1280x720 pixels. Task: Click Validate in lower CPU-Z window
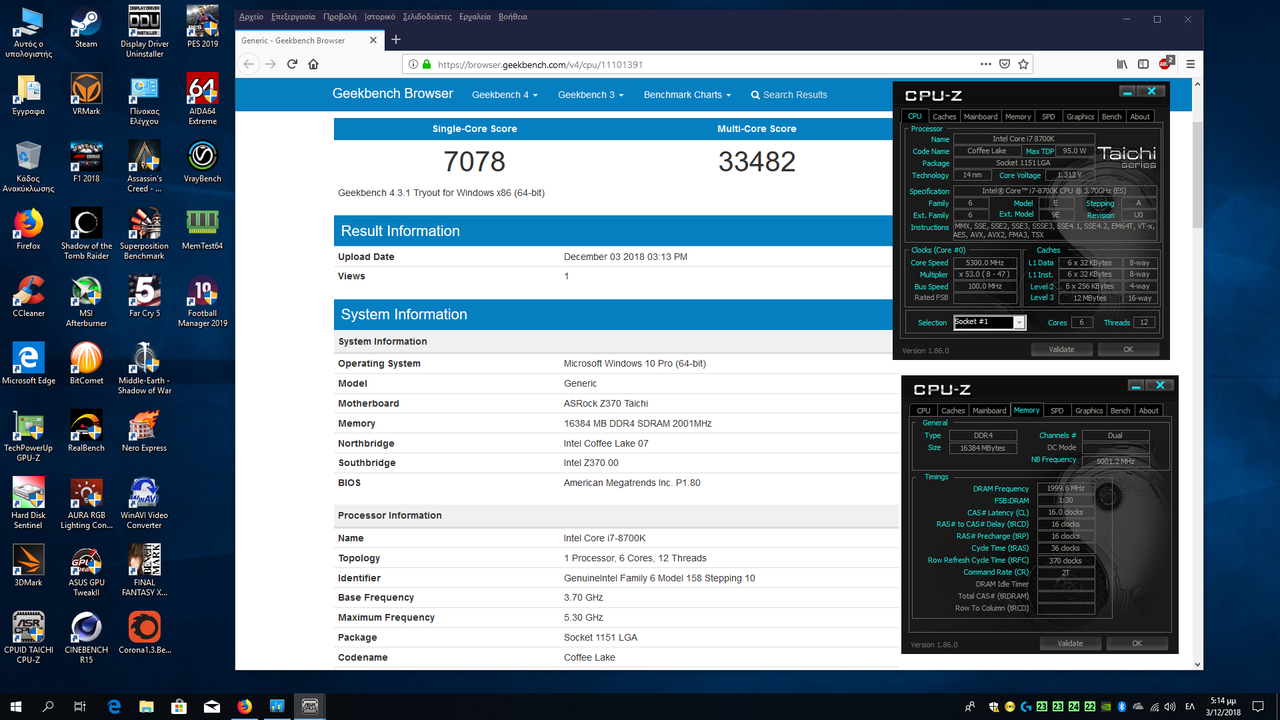(x=1070, y=644)
